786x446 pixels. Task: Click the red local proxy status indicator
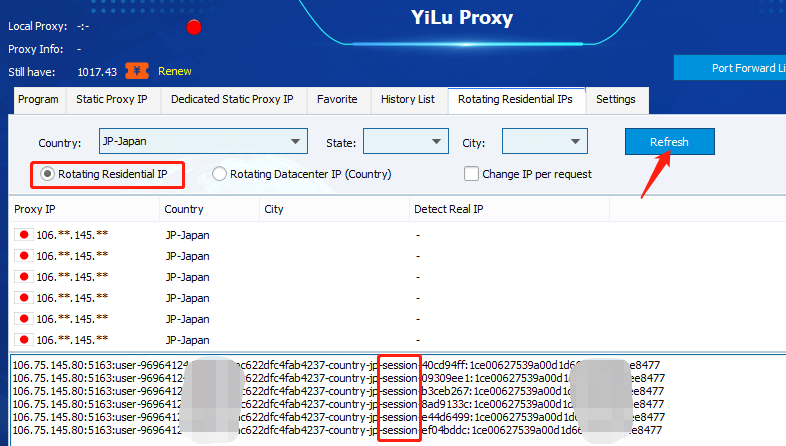pos(194,27)
